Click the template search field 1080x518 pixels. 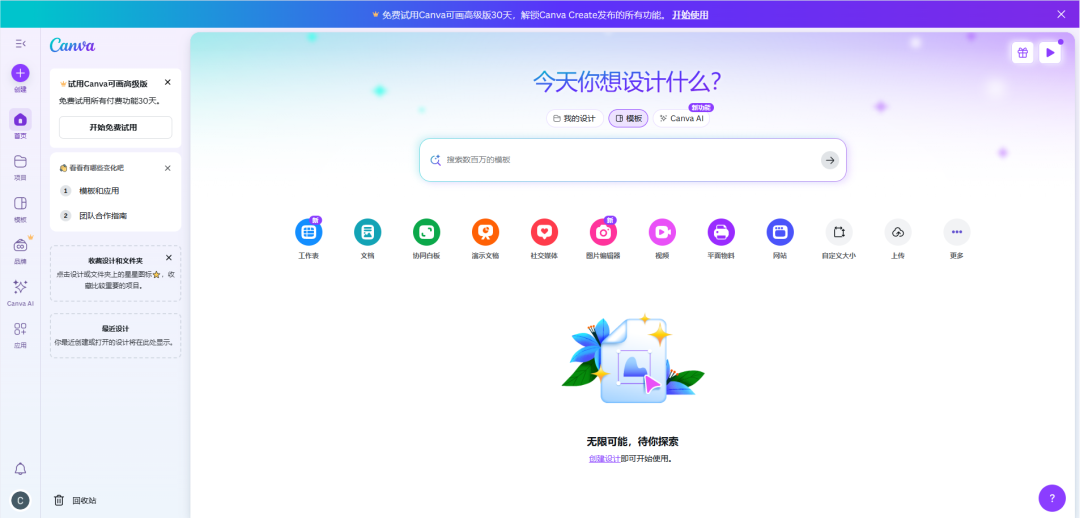coord(632,160)
